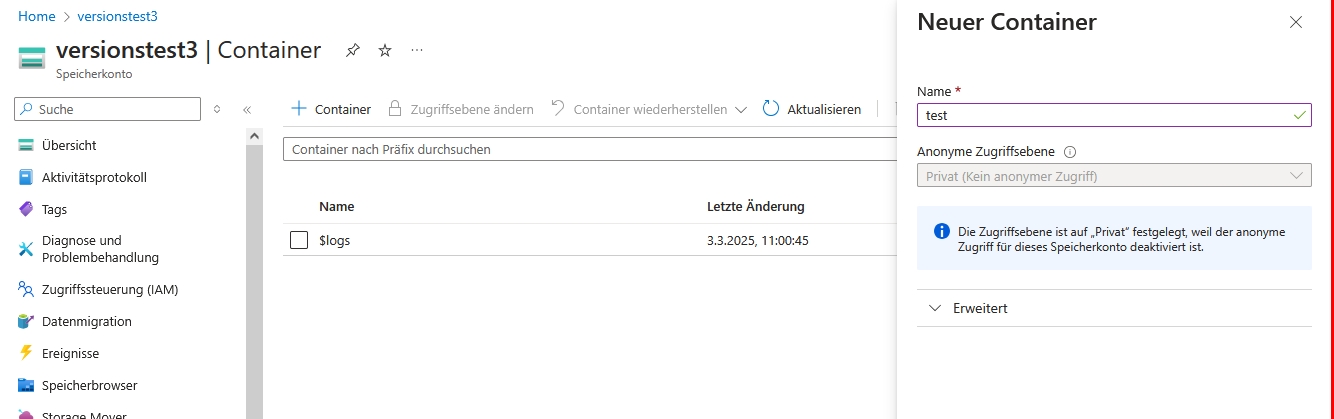Collapse the sidebar with double chevron
This screenshot has width=1334, height=419.
tap(247, 110)
